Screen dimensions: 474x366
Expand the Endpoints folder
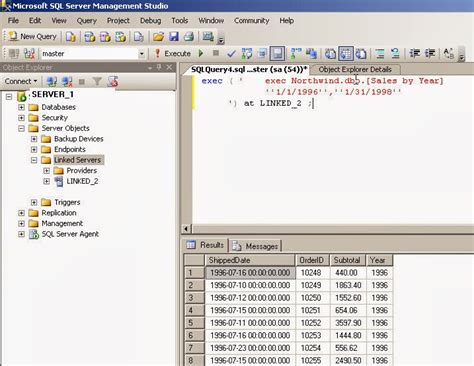34,149
